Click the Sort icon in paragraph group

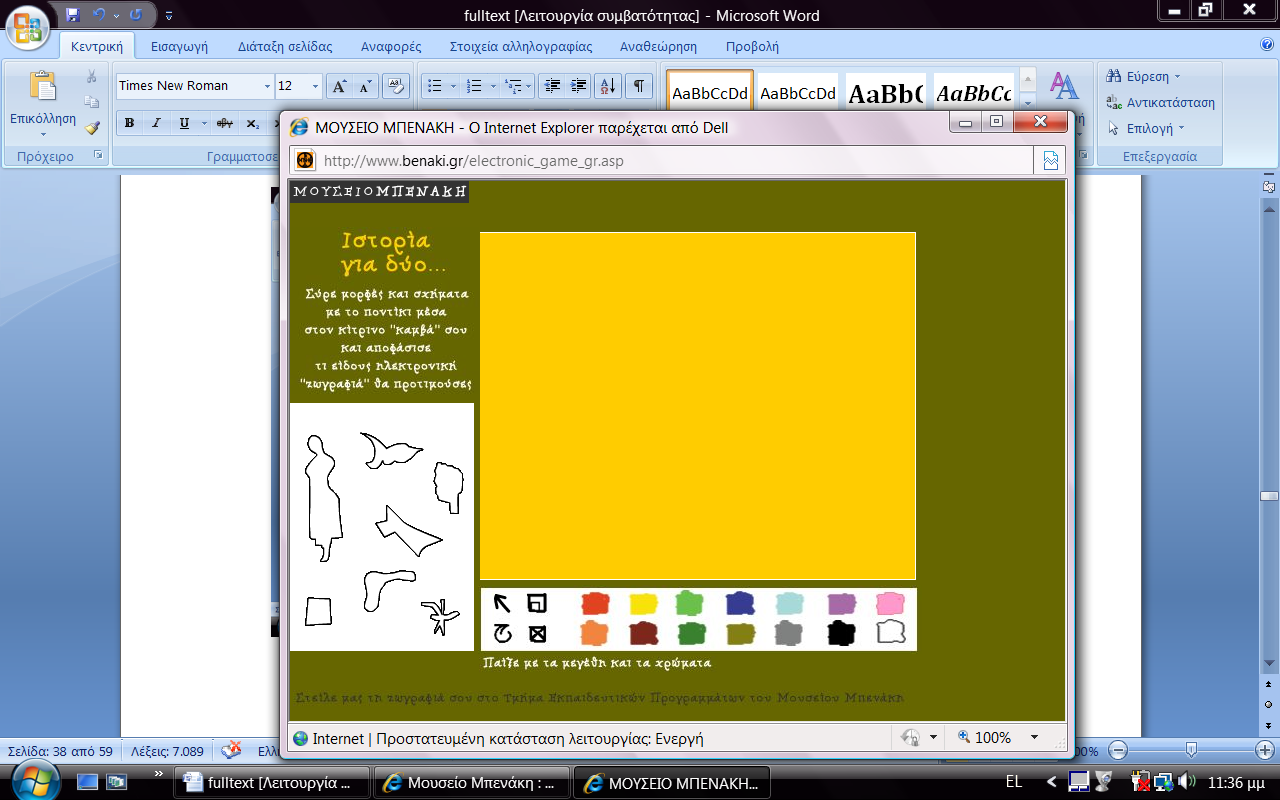pos(608,86)
